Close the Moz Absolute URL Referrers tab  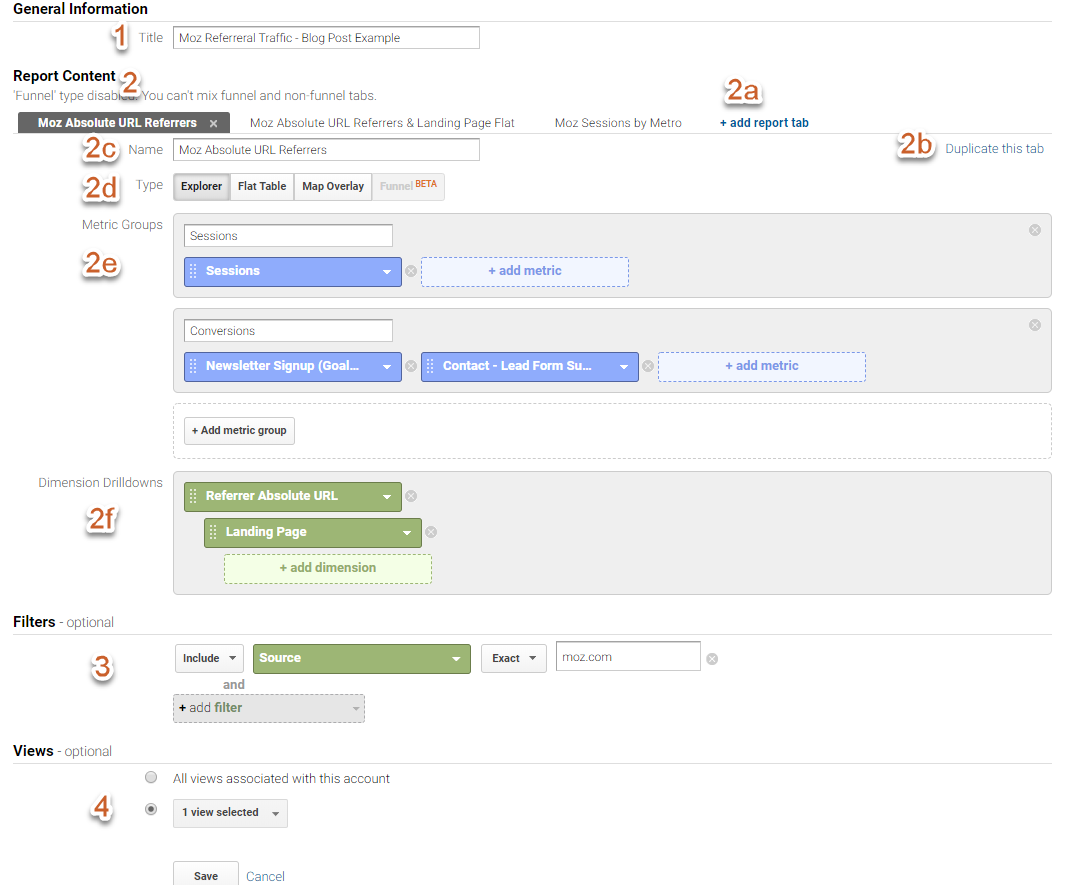(x=213, y=124)
